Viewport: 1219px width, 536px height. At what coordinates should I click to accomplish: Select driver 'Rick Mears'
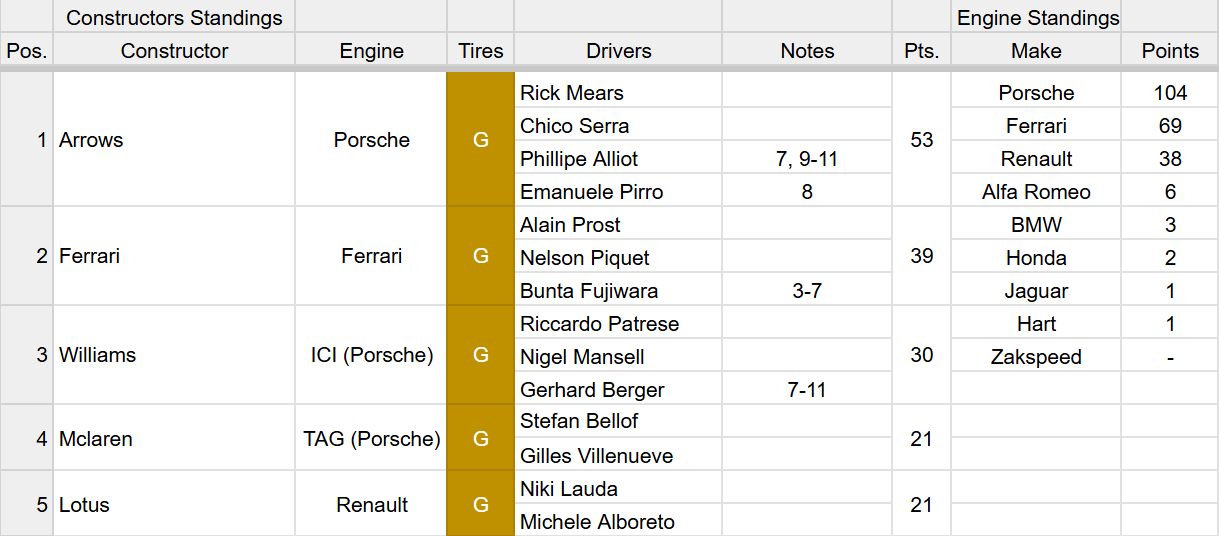[618, 92]
